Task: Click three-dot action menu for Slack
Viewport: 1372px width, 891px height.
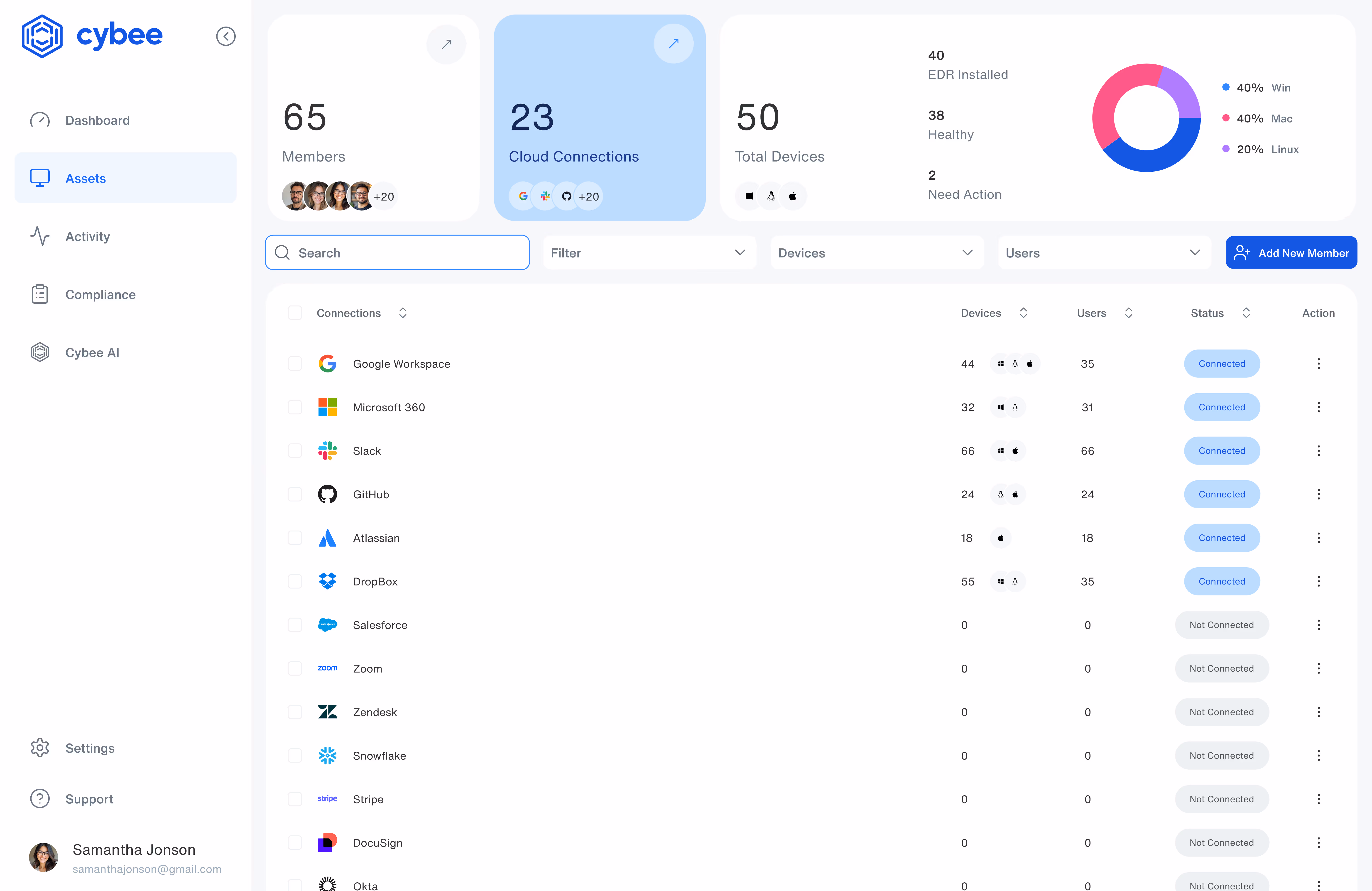Action: tap(1318, 451)
